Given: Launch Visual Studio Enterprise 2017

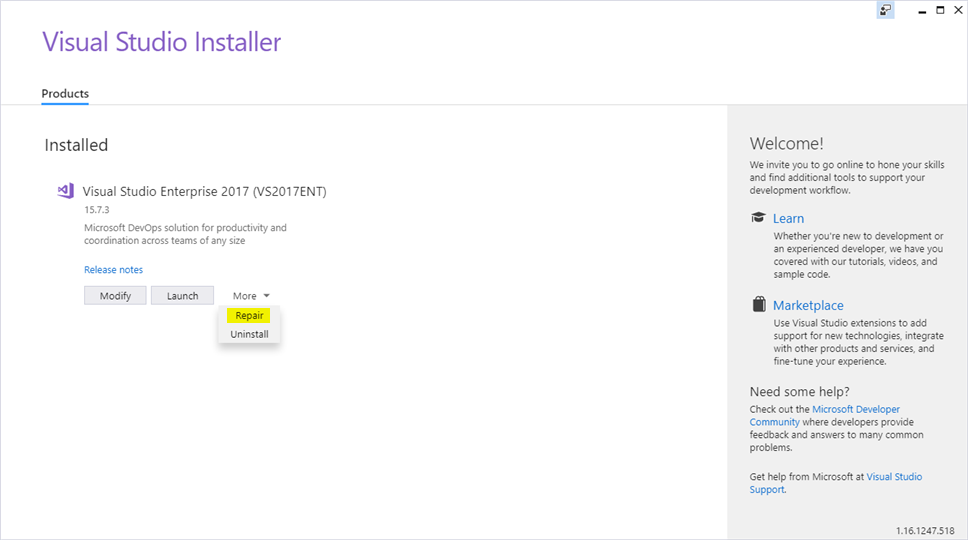Looking at the screenshot, I should (x=182, y=296).
